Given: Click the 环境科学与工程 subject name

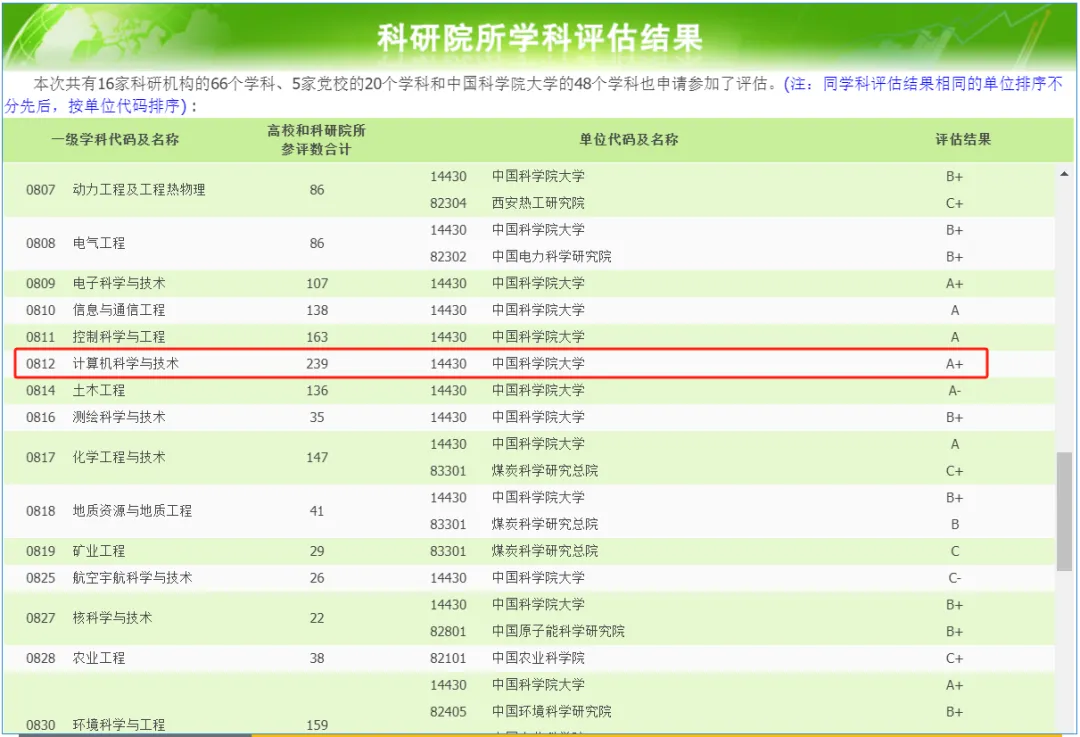Looking at the screenshot, I should tap(118, 725).
